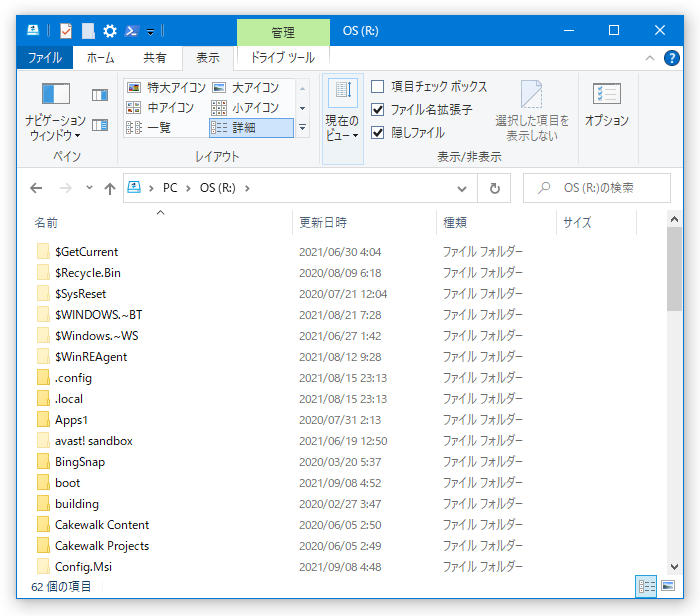Select 一覧 layout
This screenshot has width=700, height=616.
(149, 128)
